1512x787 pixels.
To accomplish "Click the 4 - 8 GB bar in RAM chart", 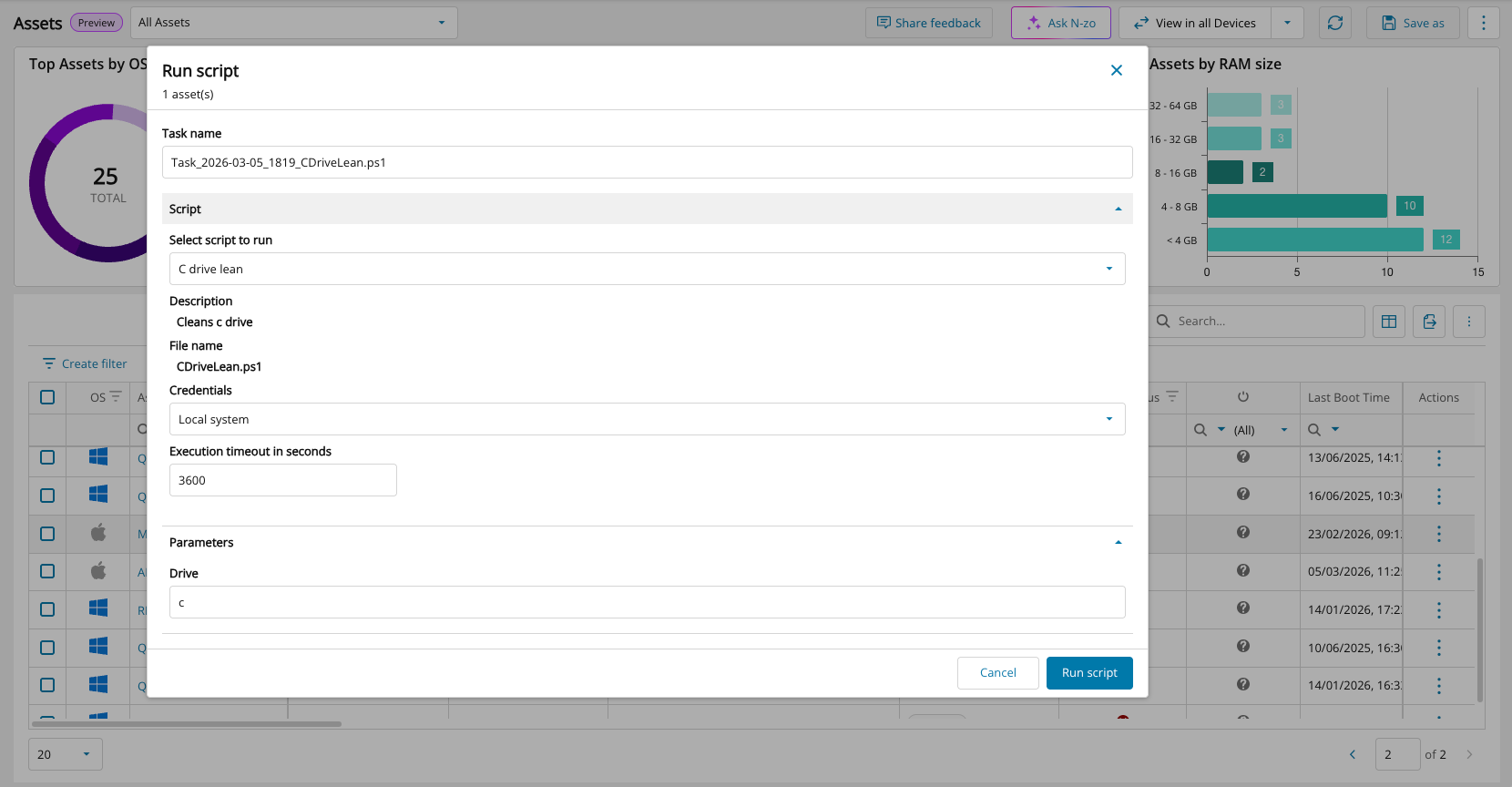I will [1296, 207].
